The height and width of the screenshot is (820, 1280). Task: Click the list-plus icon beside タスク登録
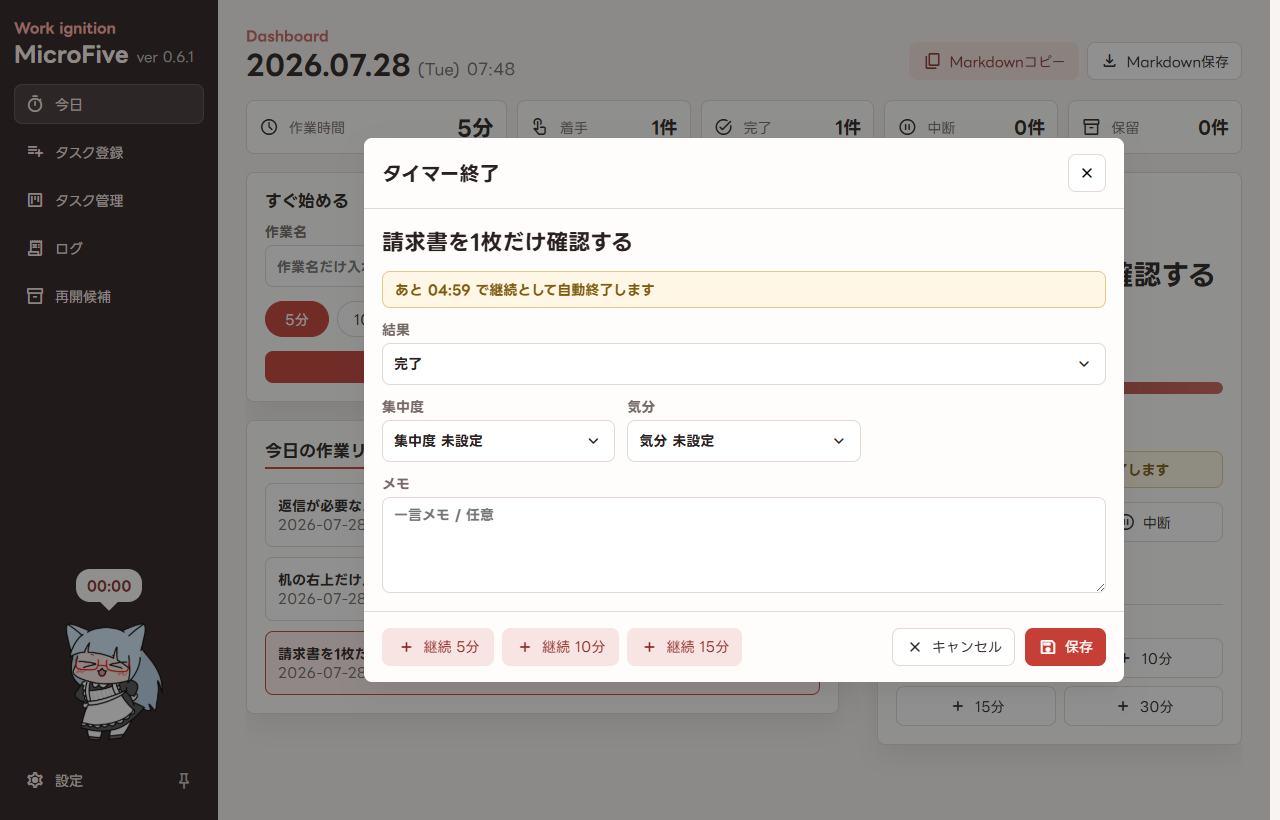click(x=35, y=152)
